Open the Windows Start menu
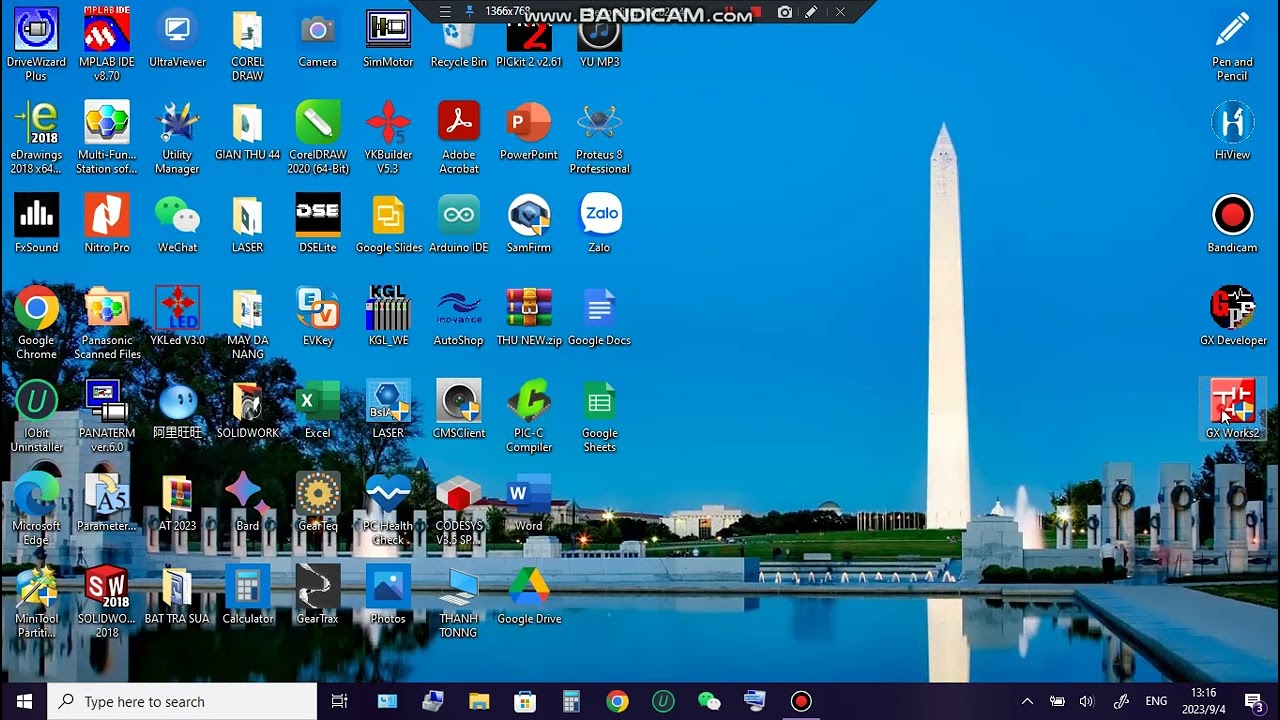This screenshot has height=720, width=1280. point(24,701)
